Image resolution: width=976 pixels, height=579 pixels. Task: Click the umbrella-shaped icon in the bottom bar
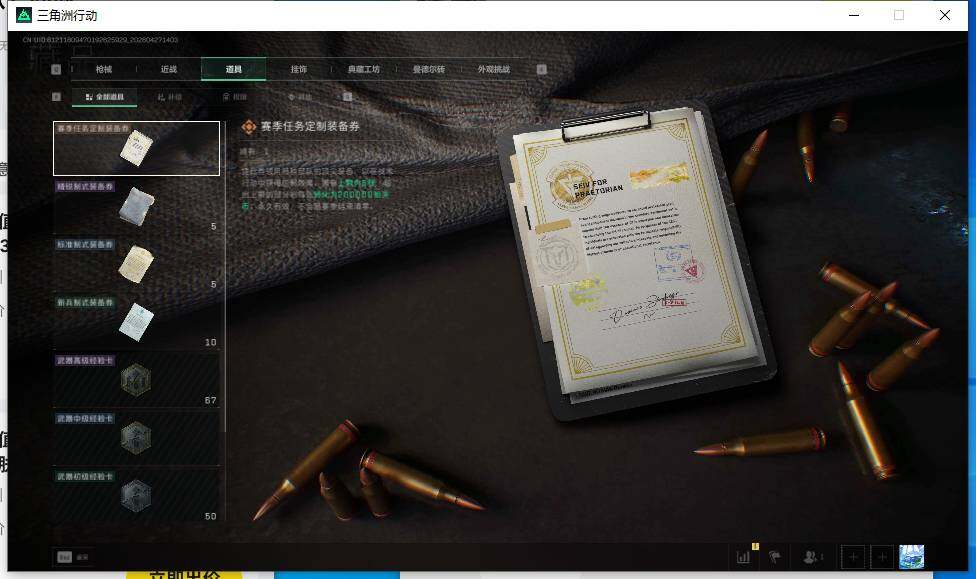pos(774,557)
